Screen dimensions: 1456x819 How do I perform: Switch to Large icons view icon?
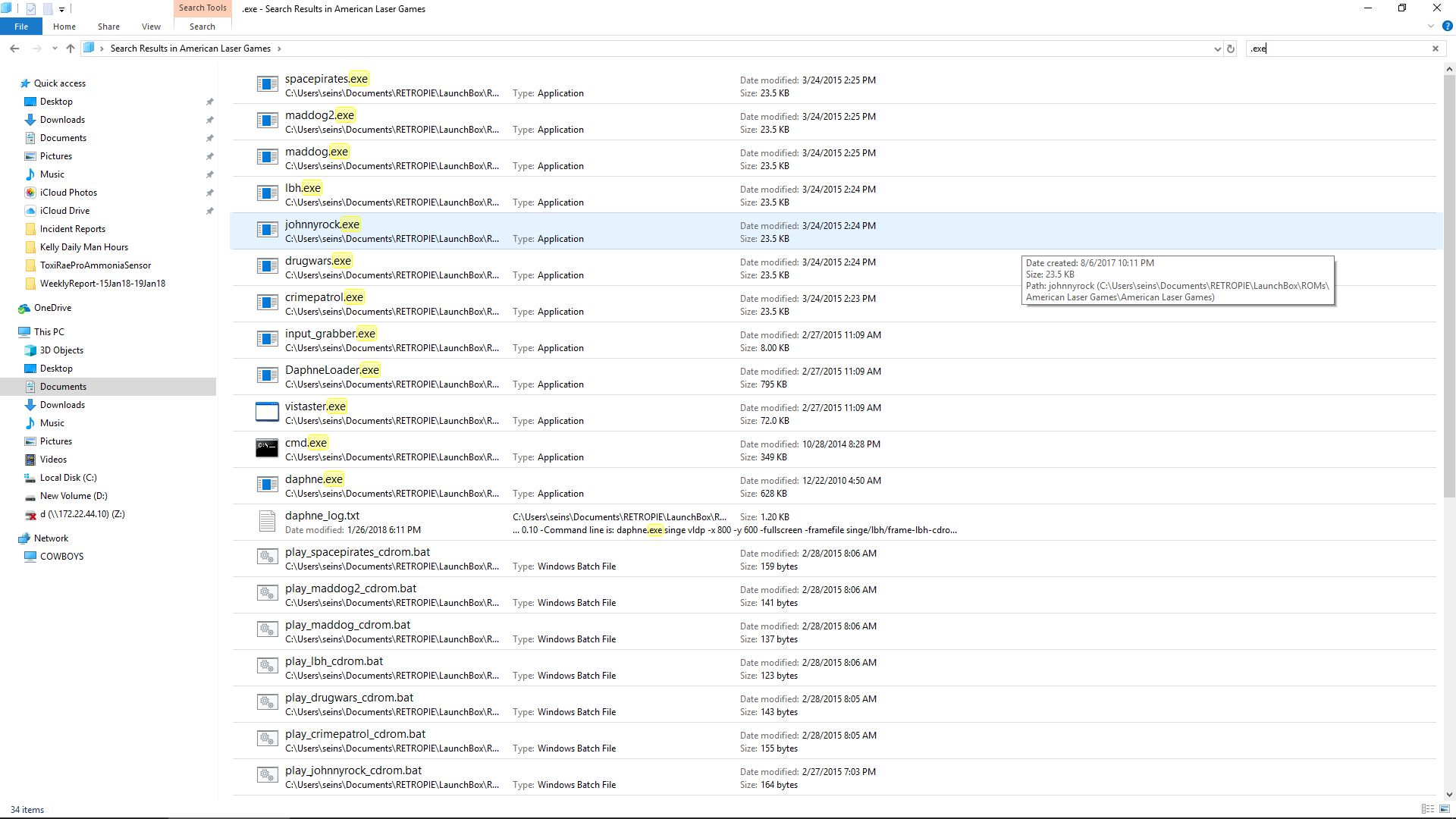click(1444, 809)
